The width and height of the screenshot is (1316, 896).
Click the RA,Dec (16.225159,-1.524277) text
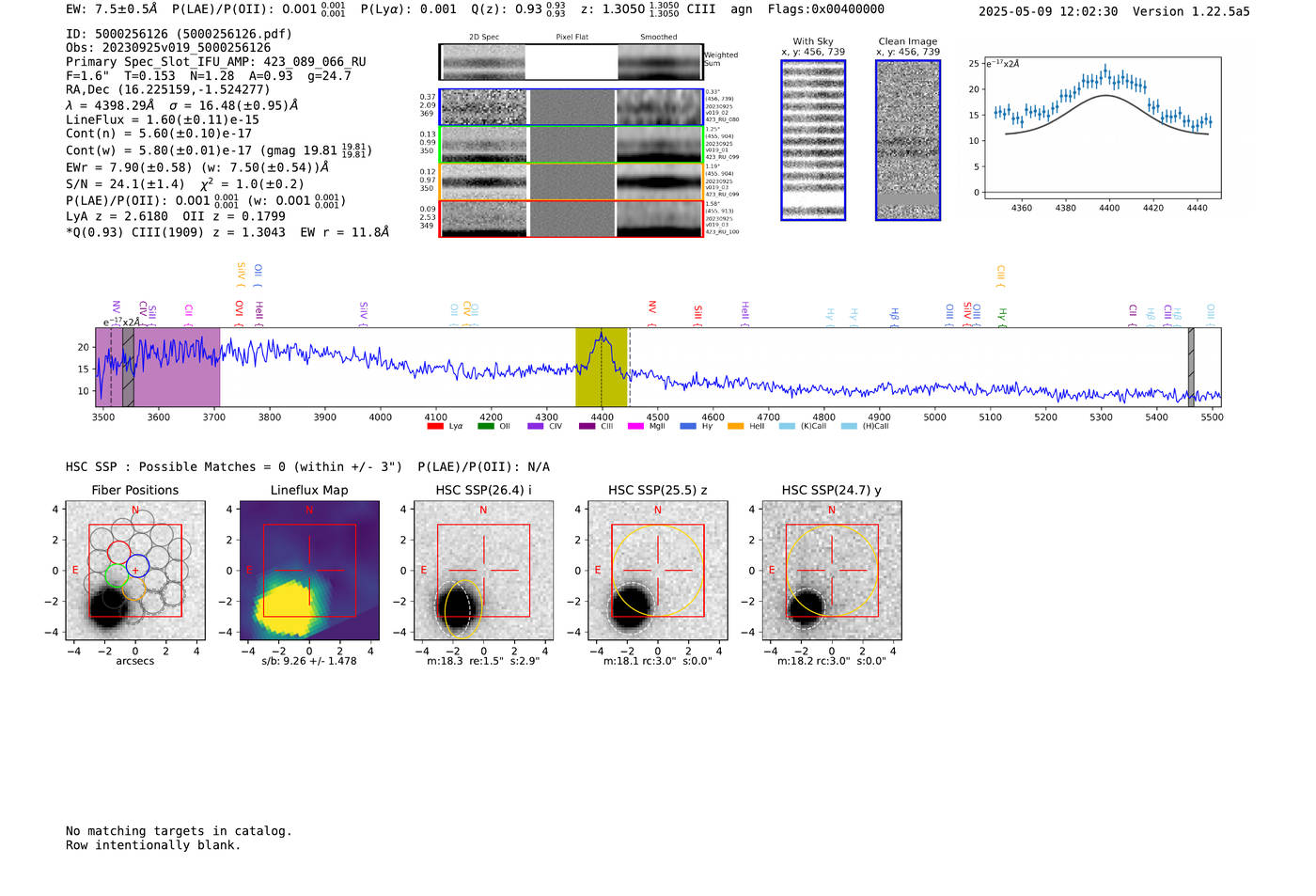[168, 90]
